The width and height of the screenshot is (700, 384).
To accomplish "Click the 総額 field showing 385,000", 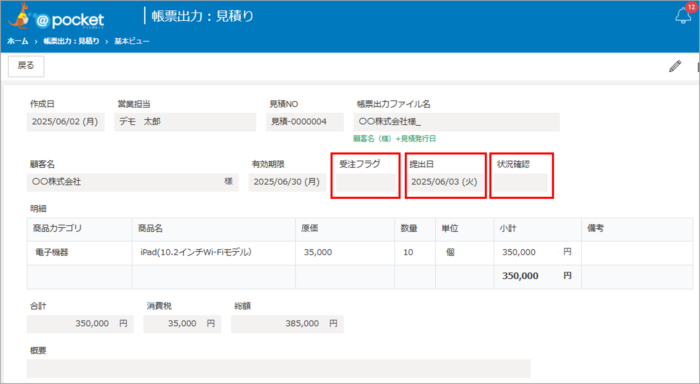I will (x=287, y=324).
